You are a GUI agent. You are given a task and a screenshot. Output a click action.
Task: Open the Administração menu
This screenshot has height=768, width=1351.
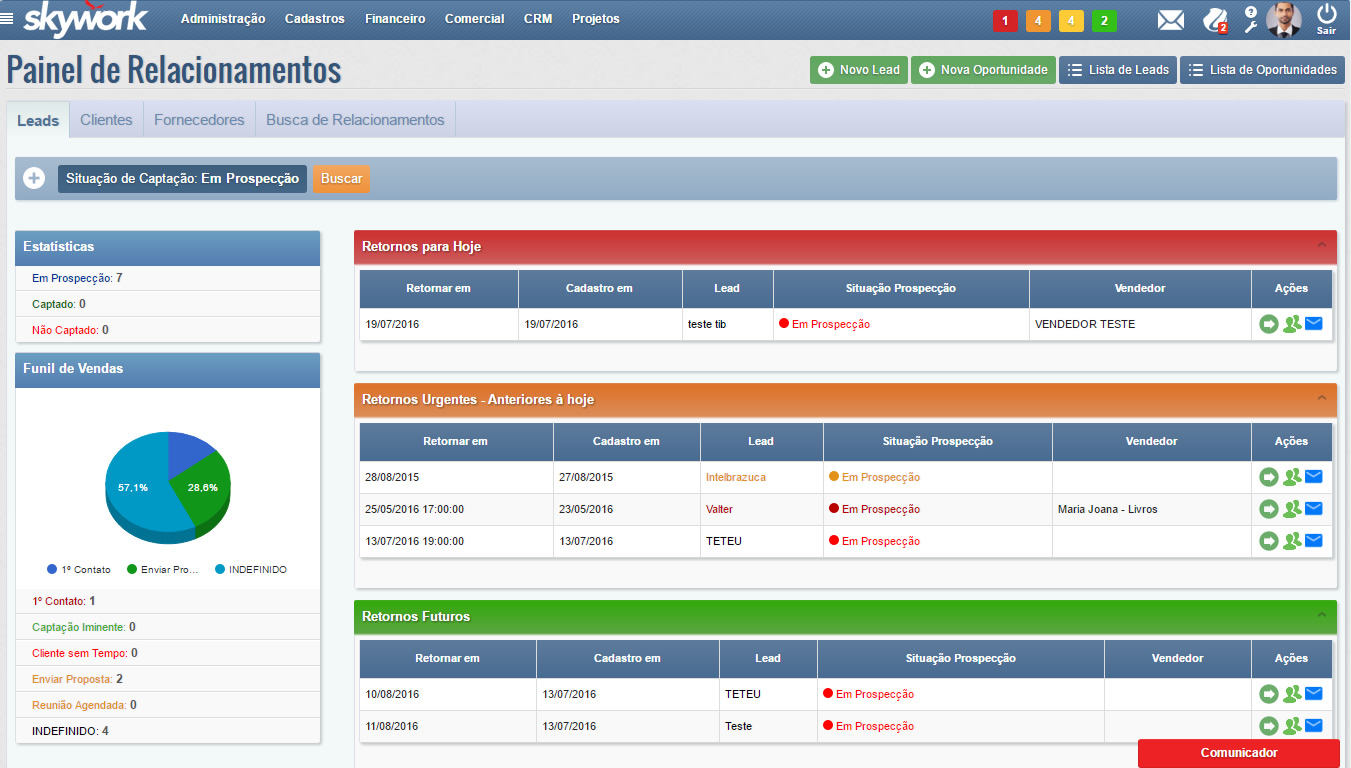pyautogui.click(x=223, y=19)
